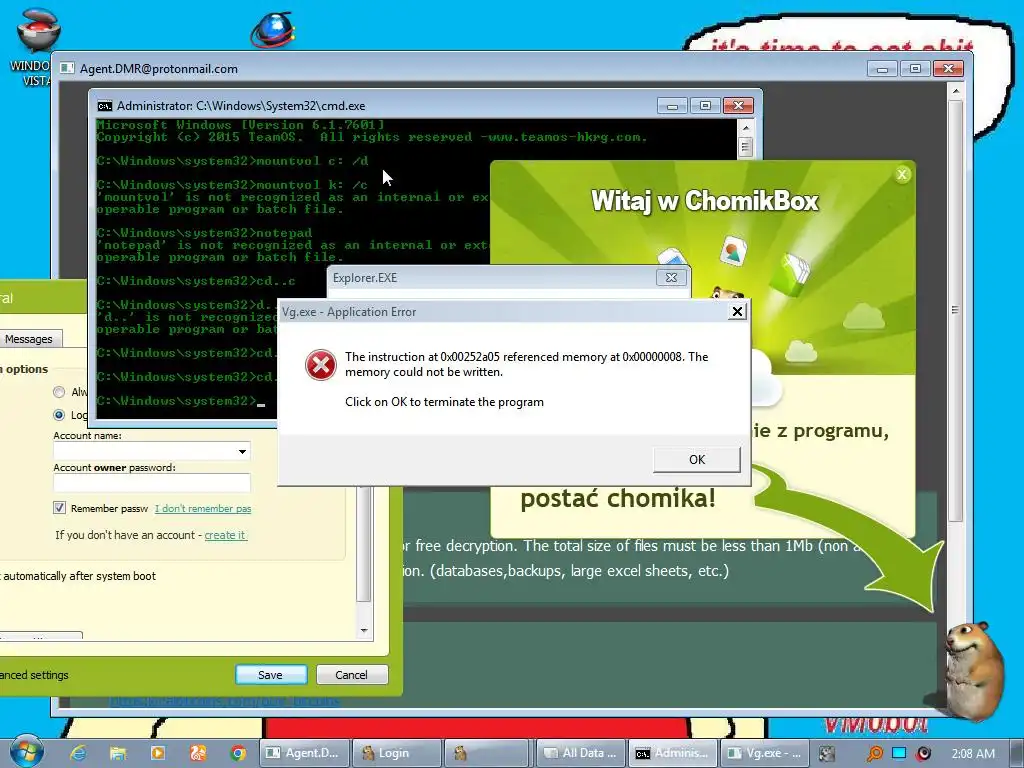The image size is (1024, 768).
Task: Select the Log radio button option
Action: (59, 415)
